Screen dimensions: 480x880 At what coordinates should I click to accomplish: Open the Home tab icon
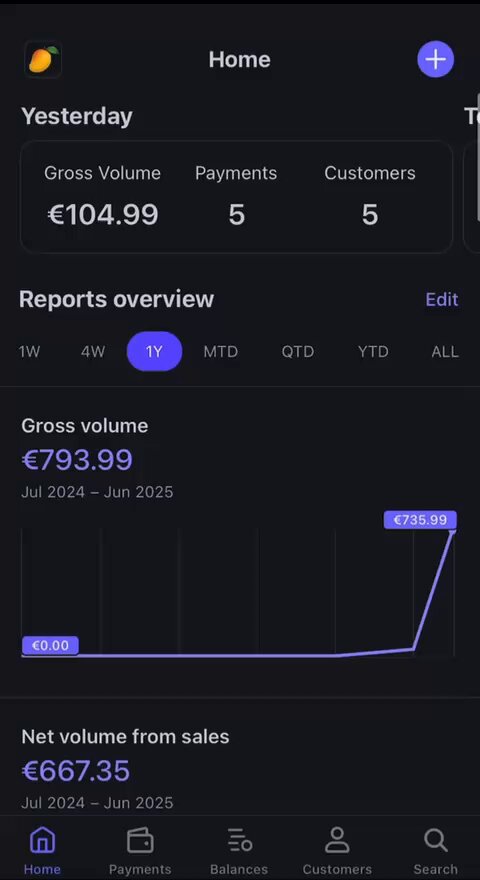point(42,840)
